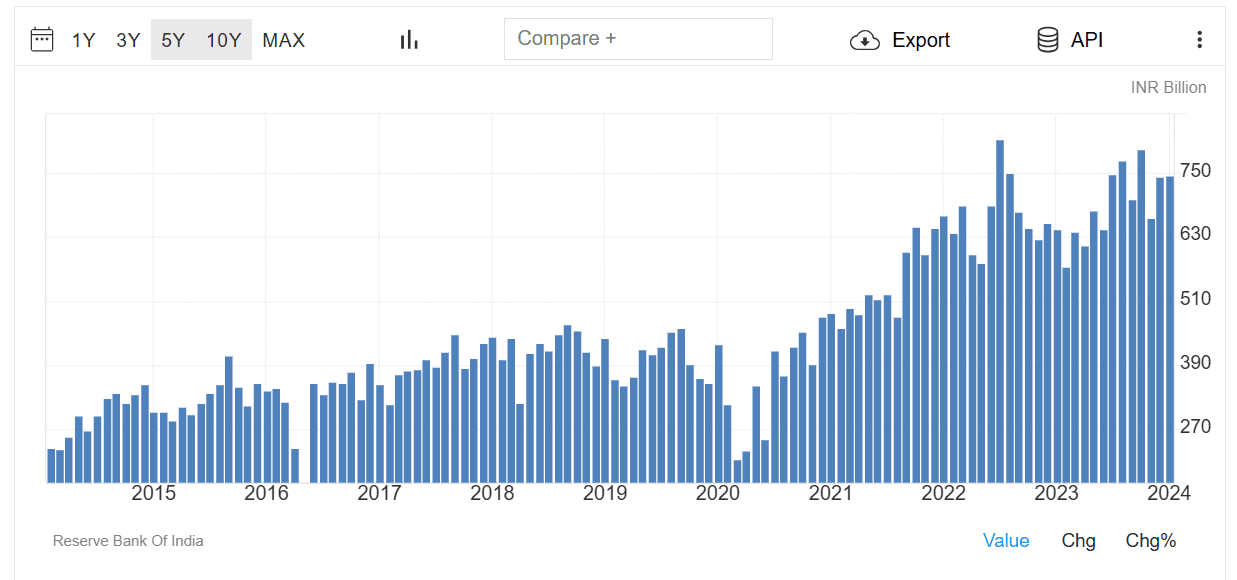
Task: Open the bar chart type selector
Action: [x=409, y=40]
